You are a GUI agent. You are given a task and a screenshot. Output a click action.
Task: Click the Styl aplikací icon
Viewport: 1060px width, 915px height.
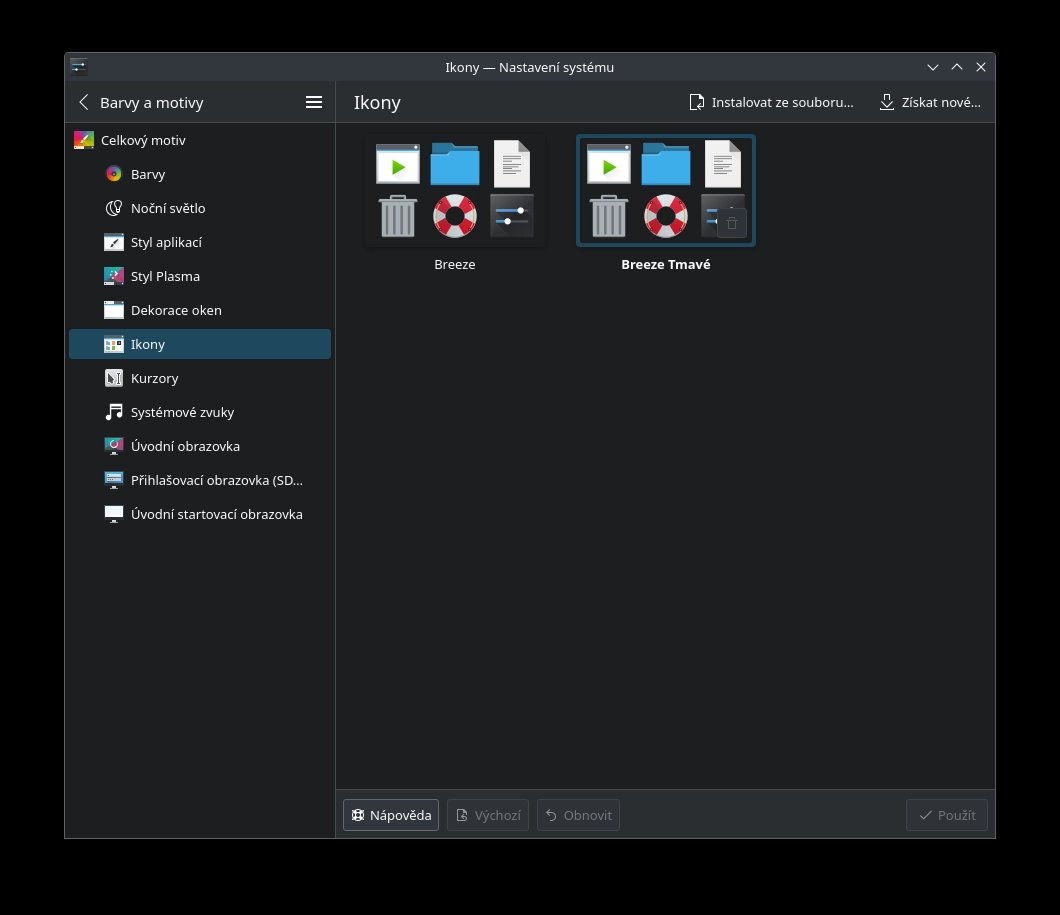[114, 242]
